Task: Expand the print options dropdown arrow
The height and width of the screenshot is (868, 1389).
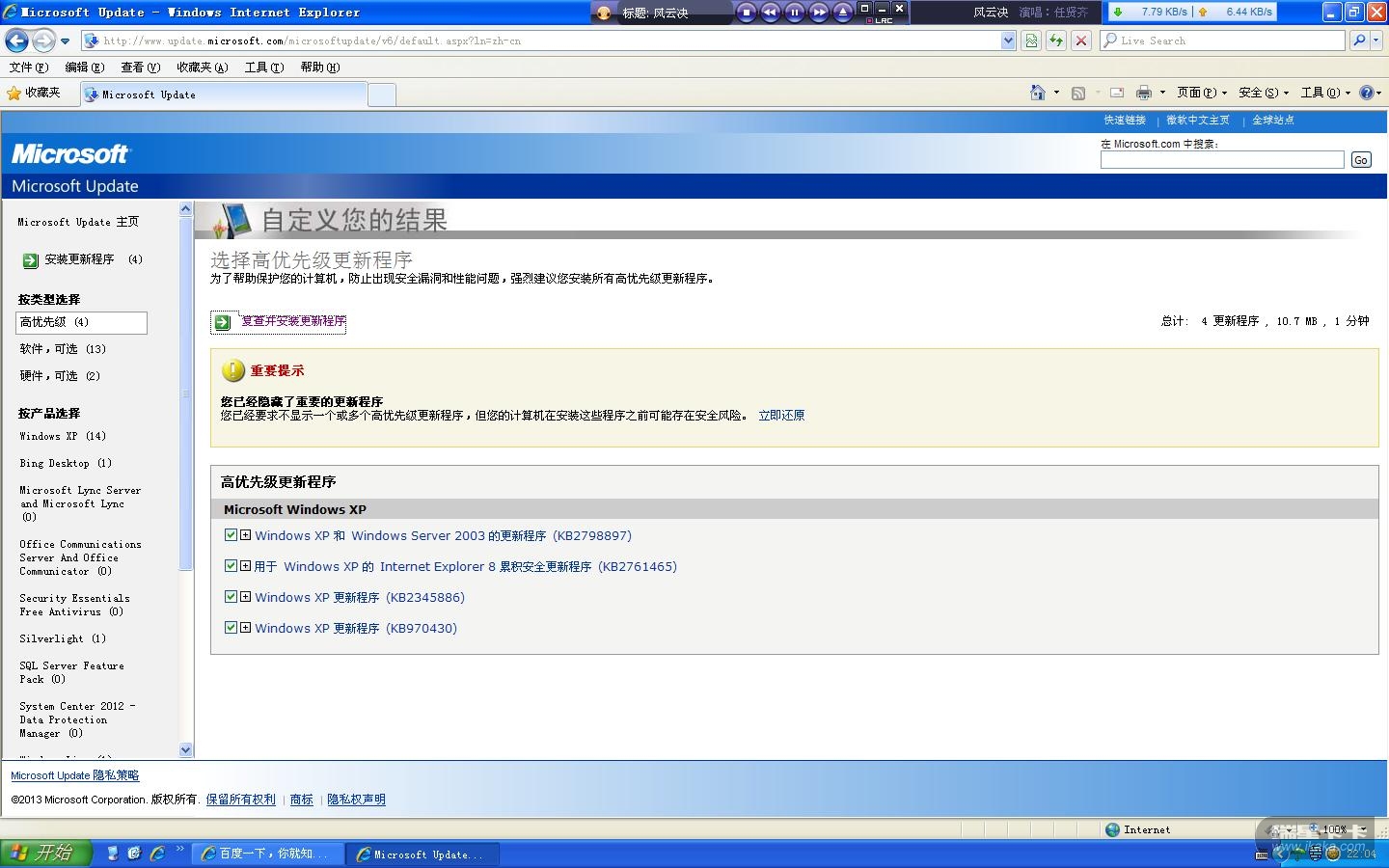Action: click(x=1162, y=93)
